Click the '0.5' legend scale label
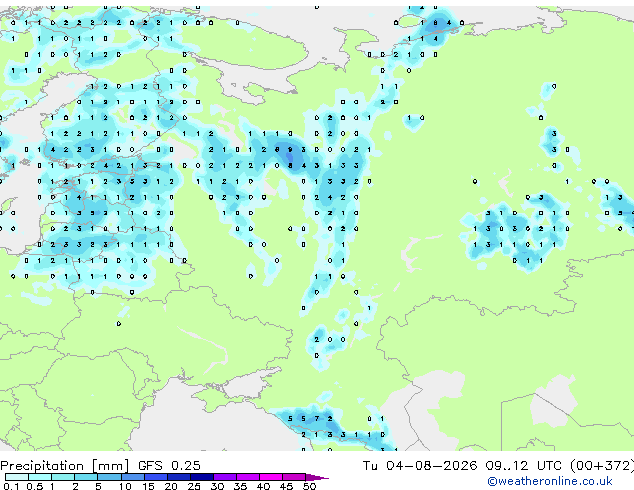 35,486
